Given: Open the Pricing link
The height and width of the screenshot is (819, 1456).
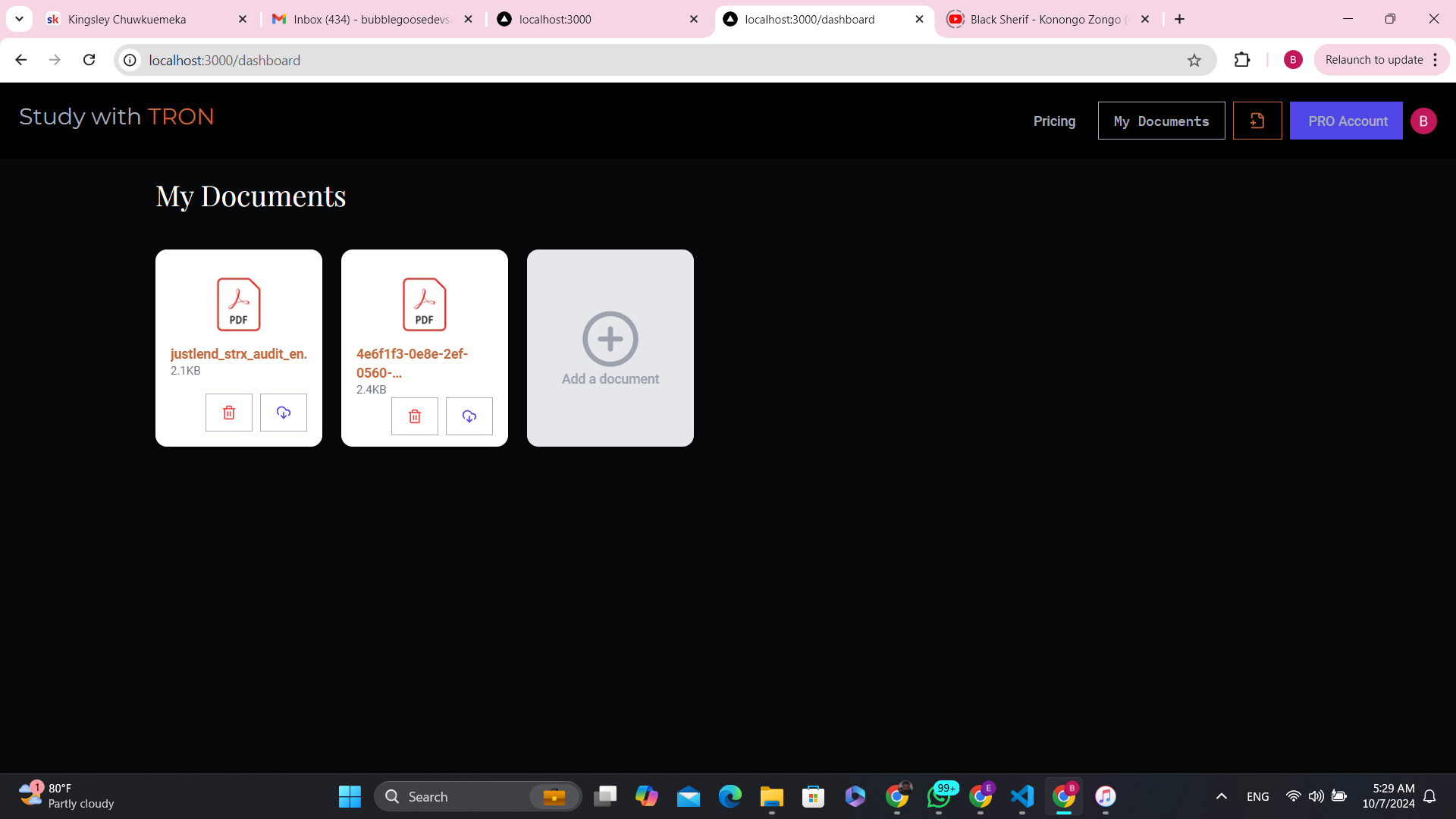Looking at the screenshot, I should pos(1054,121).
